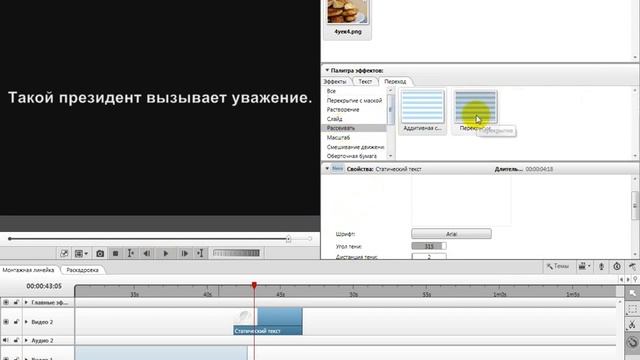Toggle lock on Видео 2 track
Screen dimensions: 640x360
point(16,322)
